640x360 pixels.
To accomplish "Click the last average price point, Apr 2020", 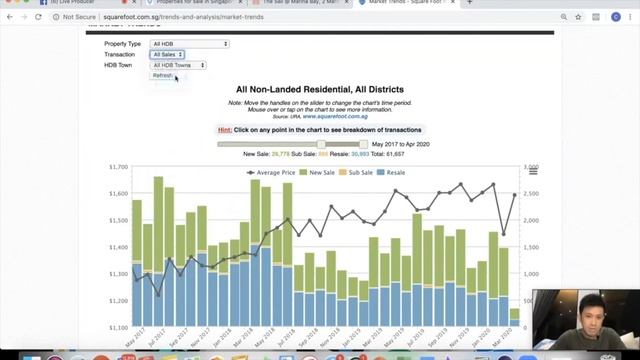I will click(515, 195).
